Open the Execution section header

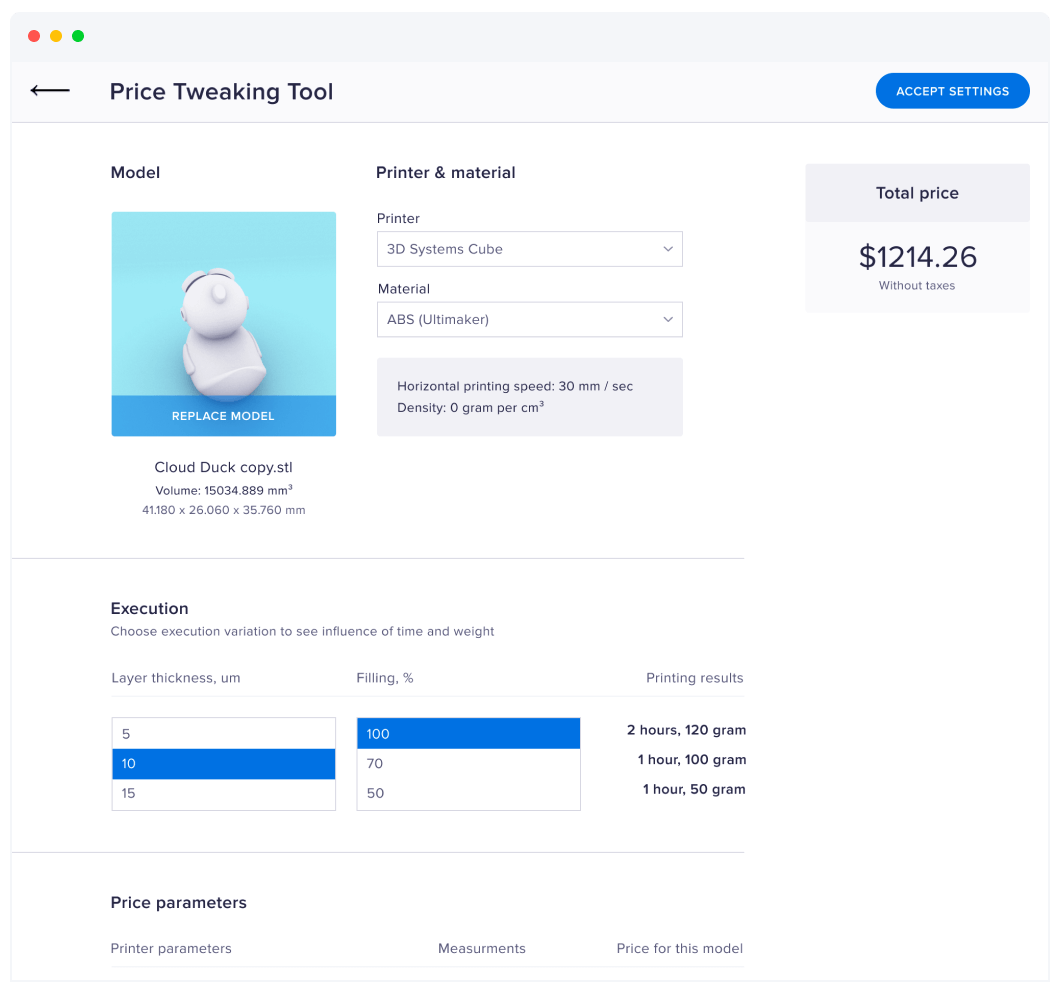point(149,608)
